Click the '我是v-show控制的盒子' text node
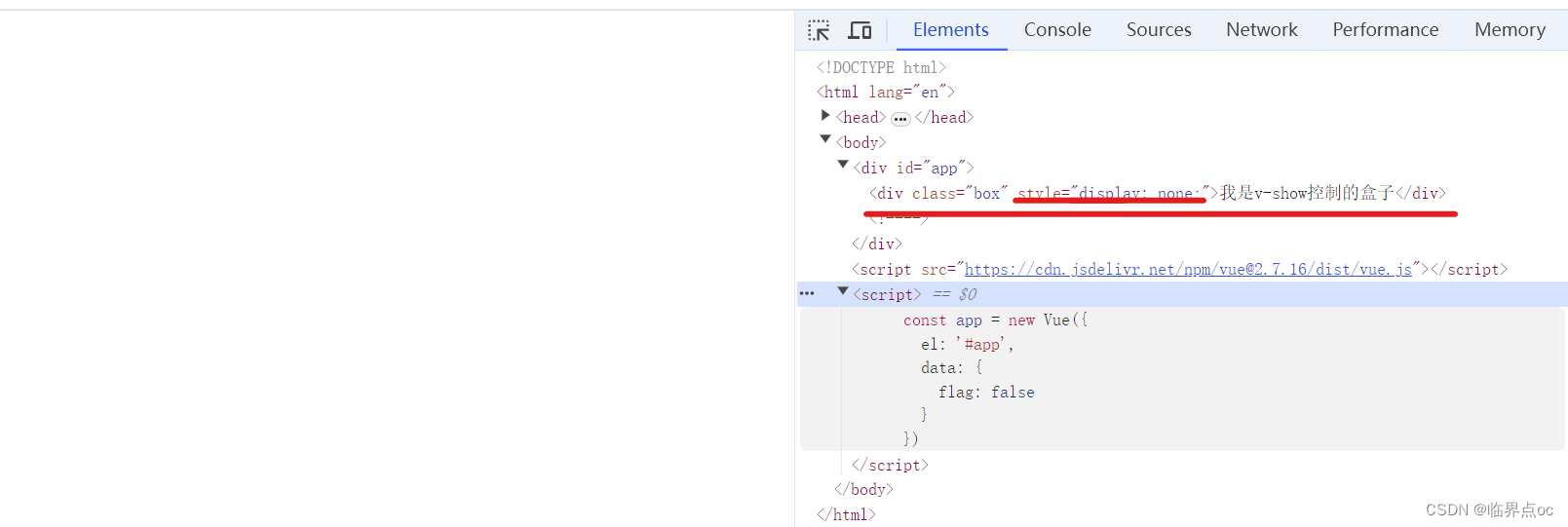This screenshot has width=1568, height=527. (x=1307, y=193)
